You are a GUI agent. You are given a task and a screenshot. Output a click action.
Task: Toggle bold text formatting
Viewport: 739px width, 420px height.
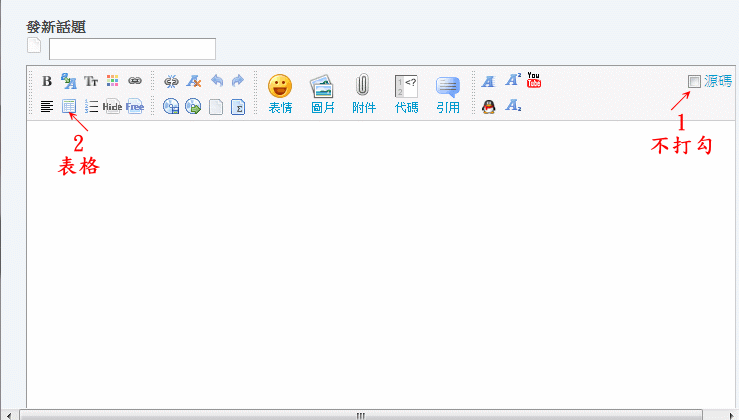tap(47, 81)
